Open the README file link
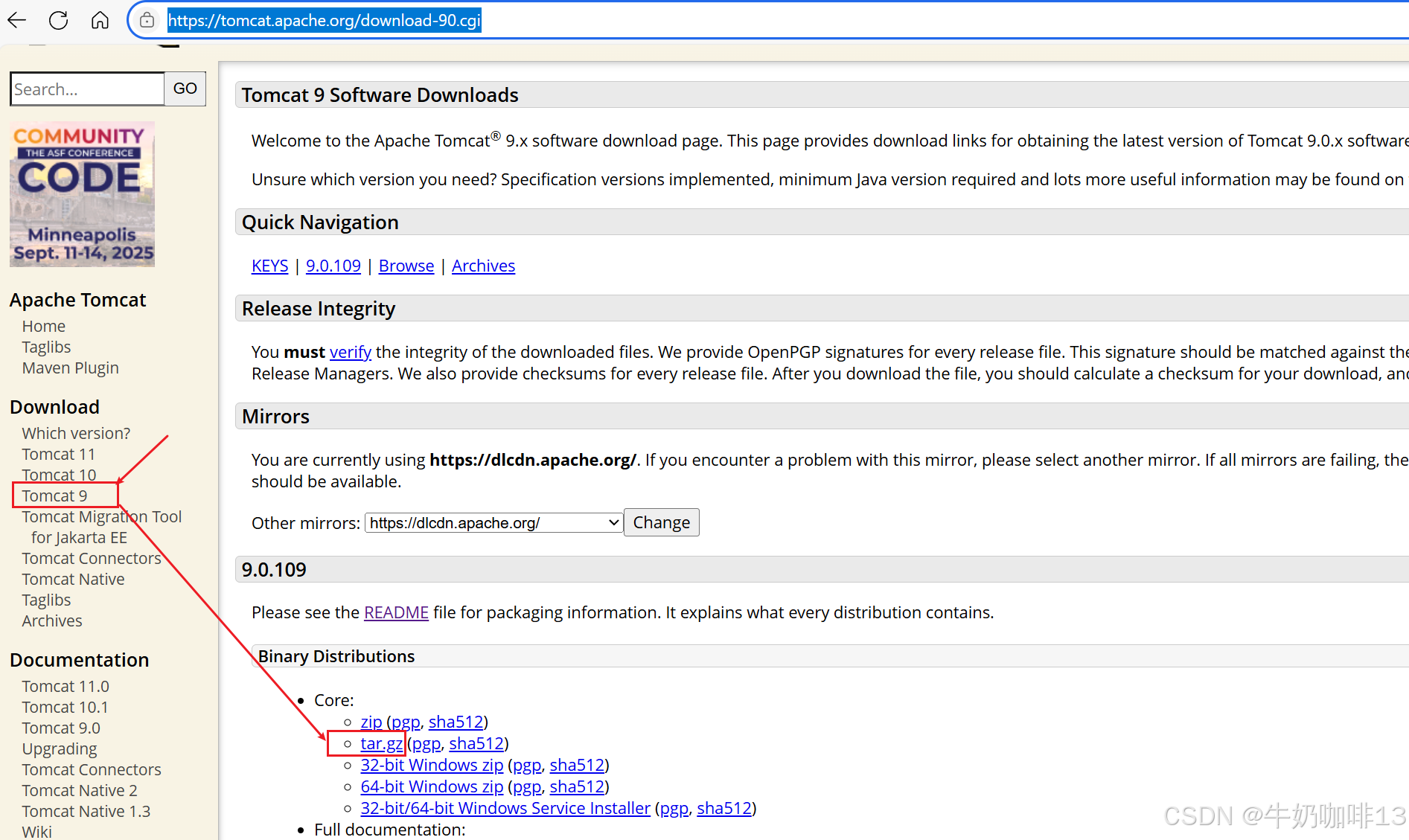The width and height of the screenshot is (1409, 840). pyautogui.click(x=396, y=612)
